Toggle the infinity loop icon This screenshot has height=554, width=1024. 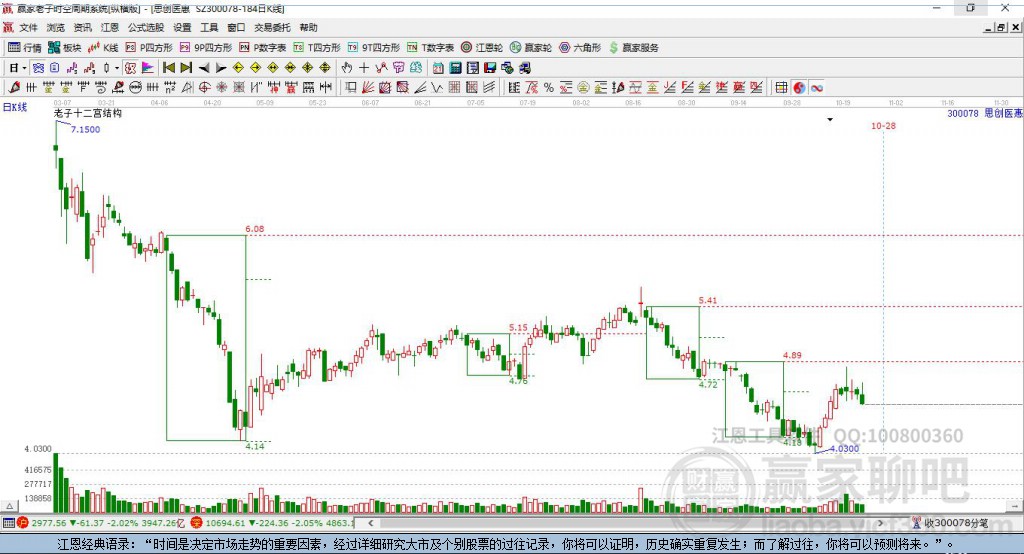816,88
